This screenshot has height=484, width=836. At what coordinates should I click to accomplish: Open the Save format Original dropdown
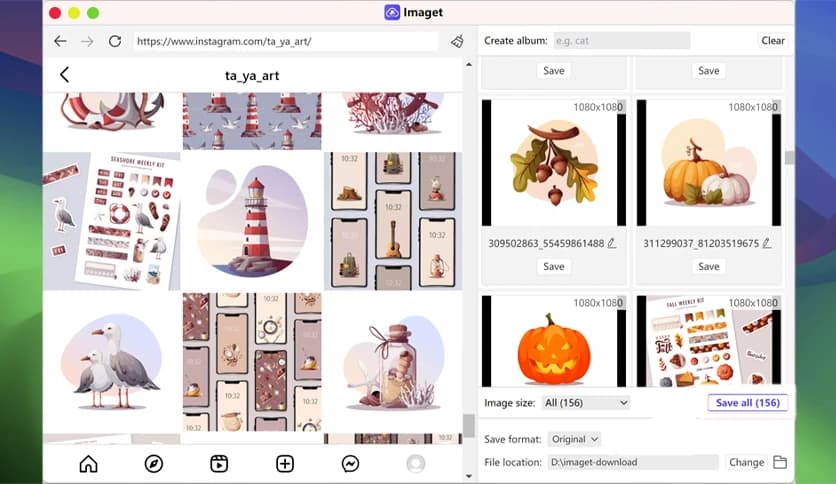point(574,439)
